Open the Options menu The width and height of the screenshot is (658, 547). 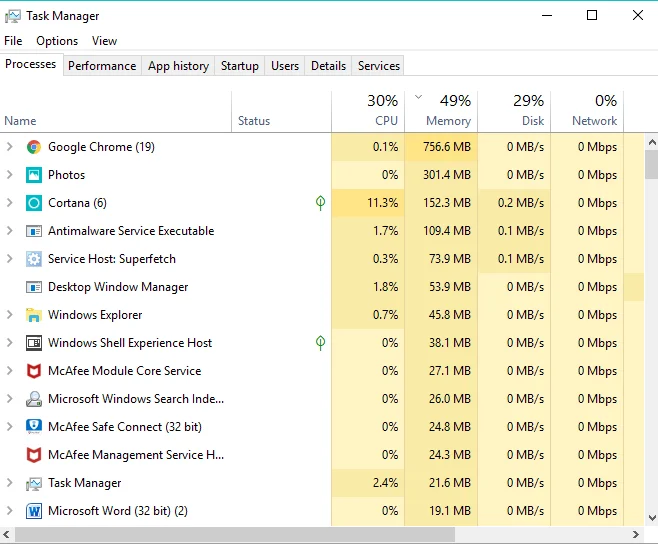click(57, 41)
